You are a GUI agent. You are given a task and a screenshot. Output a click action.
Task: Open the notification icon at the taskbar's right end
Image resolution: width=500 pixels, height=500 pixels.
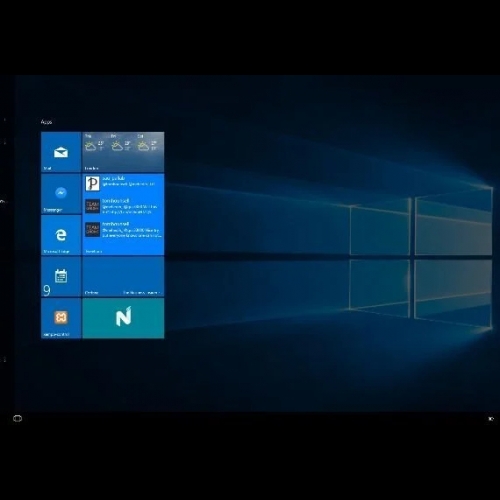point(491,419)
